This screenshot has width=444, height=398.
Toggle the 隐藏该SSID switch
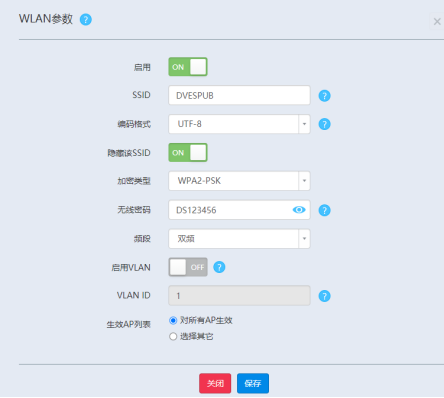(188, 153)
